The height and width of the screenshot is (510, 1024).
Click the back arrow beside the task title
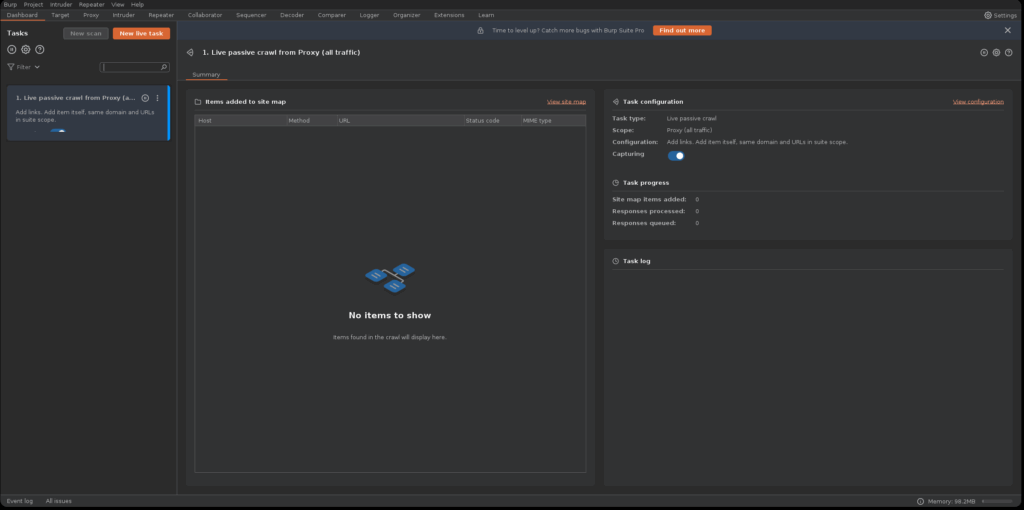[x=190, y=52]
